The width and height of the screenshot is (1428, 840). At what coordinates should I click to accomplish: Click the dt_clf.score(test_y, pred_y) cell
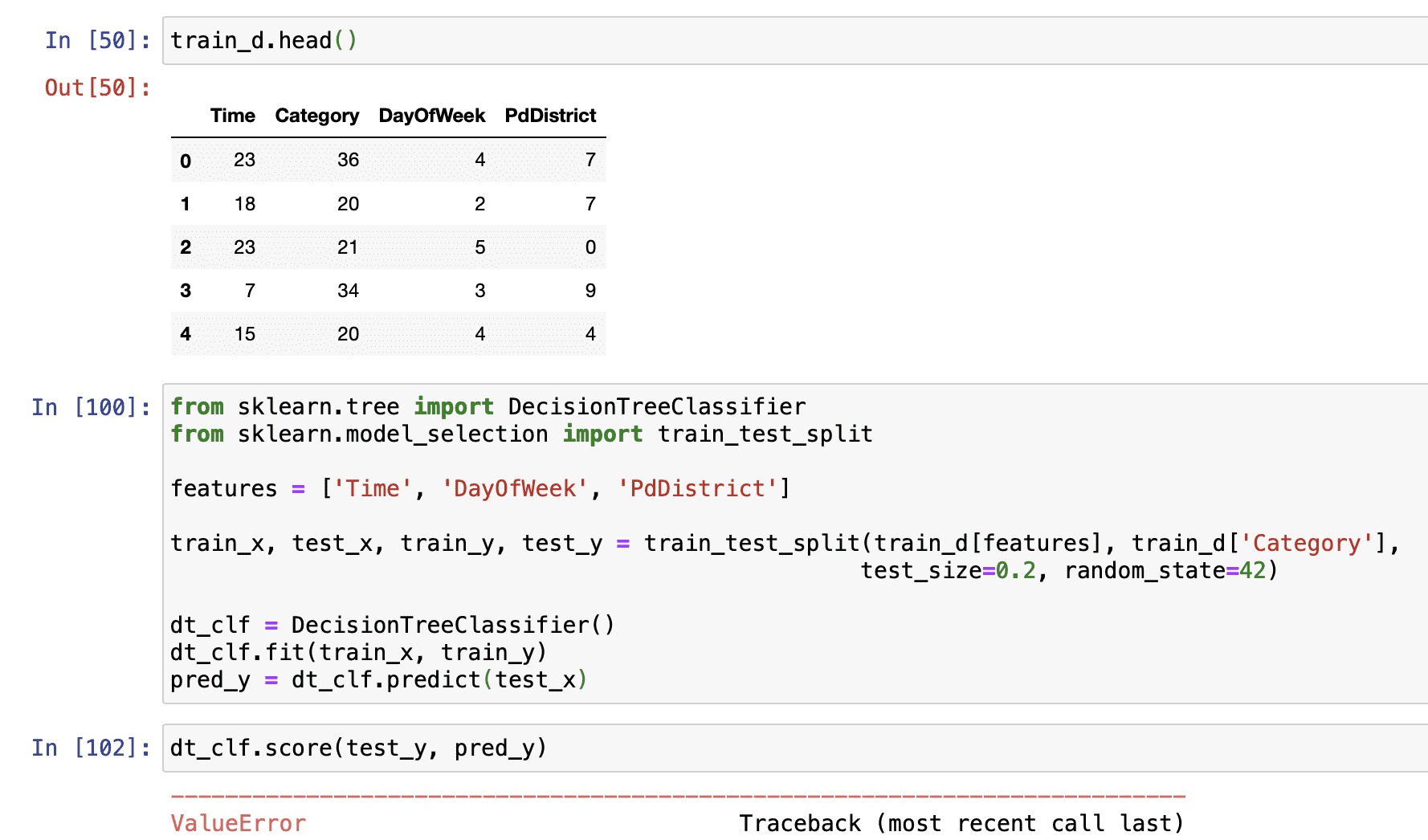pyautogui.click(x=358, y=748)
